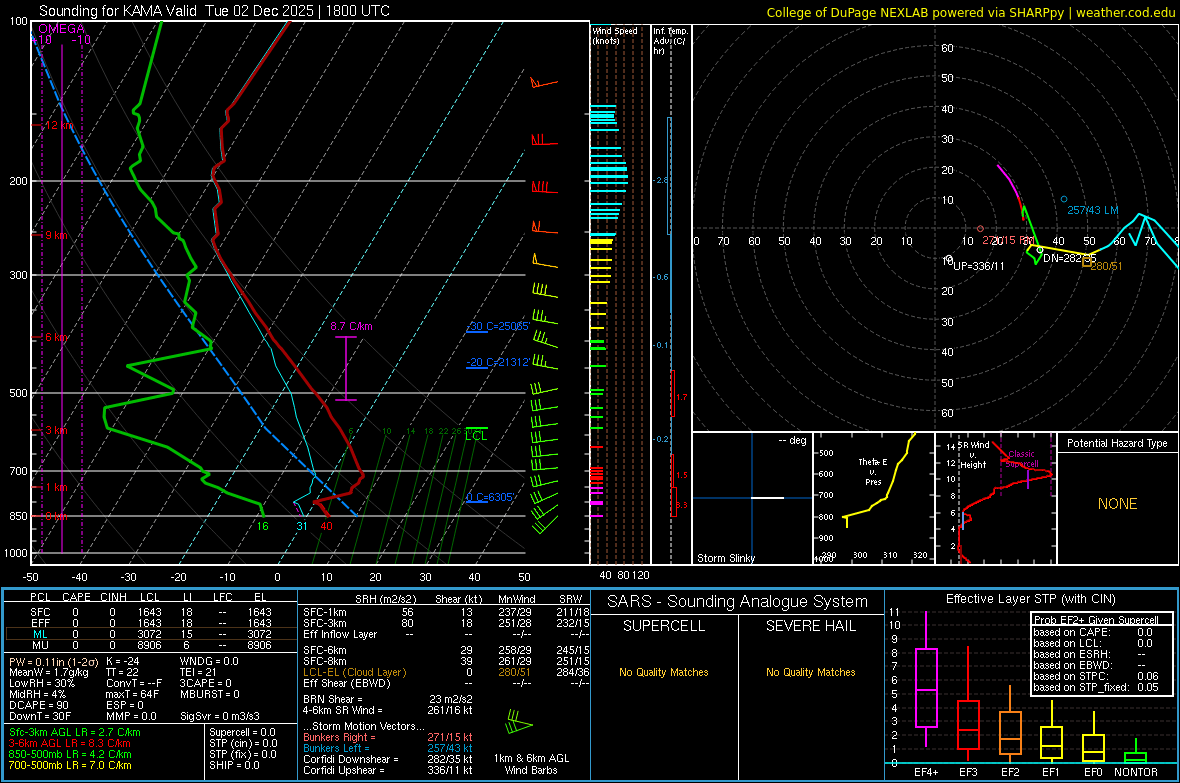
Task: Click the "Storm Slinky" panel label
Action: [x=725, y=558]
